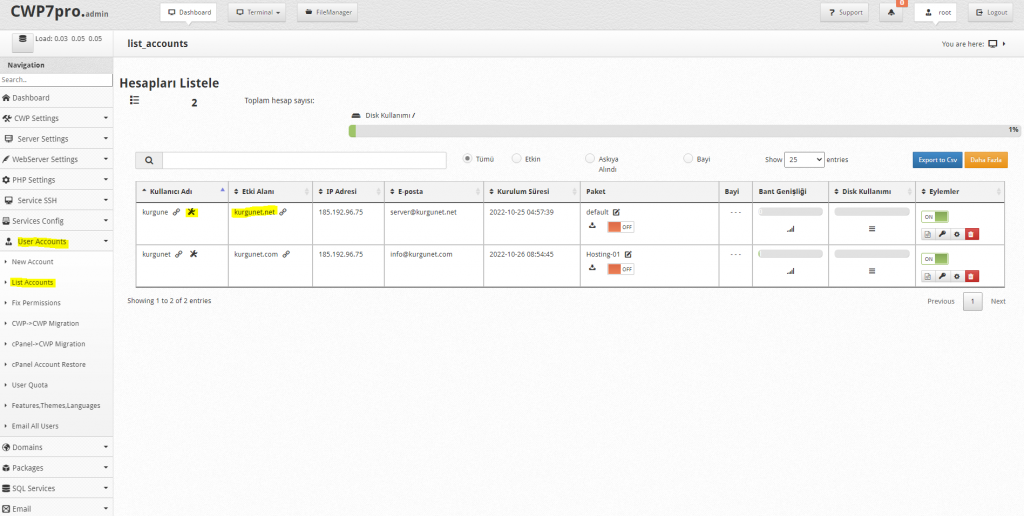This screenshot has width=1024, height=516.
Task: Open the Show entries dropdown set to 25
Action: pyautogui.click(x=804, y=159)
